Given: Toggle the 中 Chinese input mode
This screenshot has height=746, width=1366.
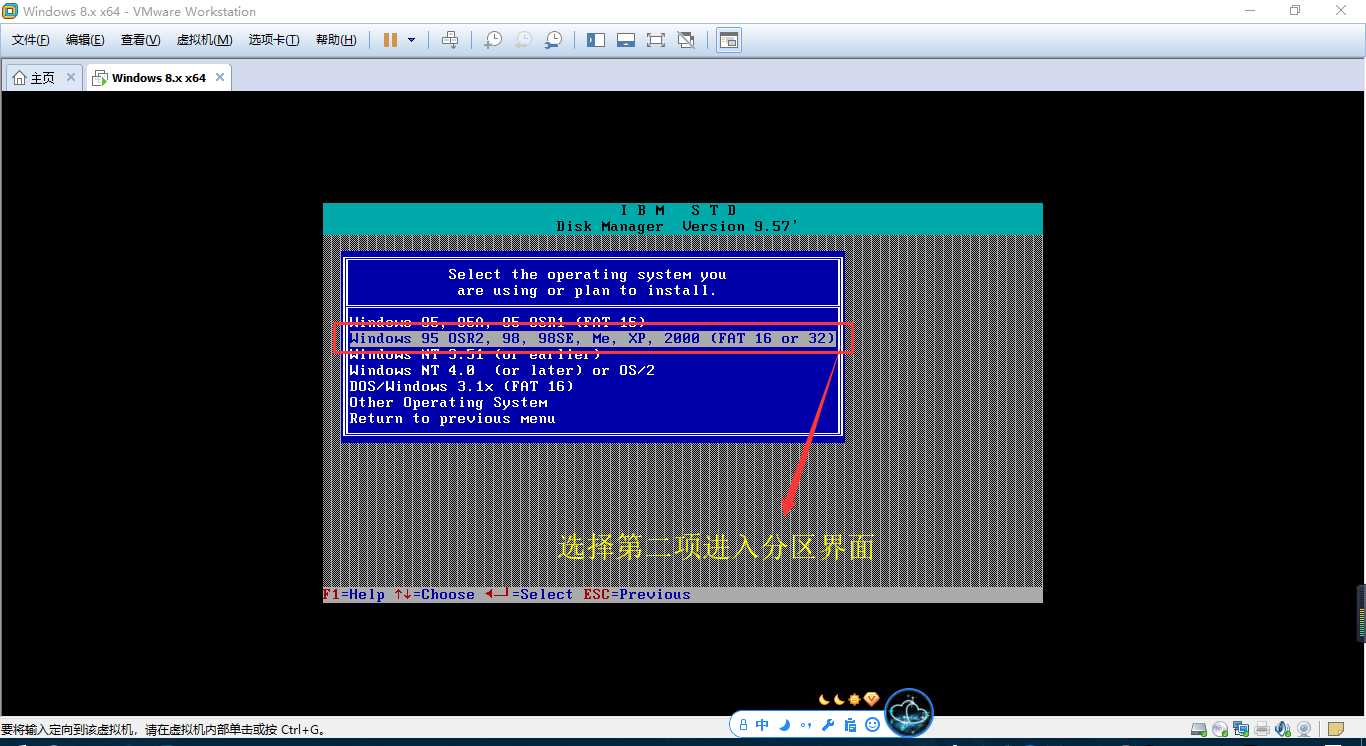Looking at the screenshot, I should [762, 725].
